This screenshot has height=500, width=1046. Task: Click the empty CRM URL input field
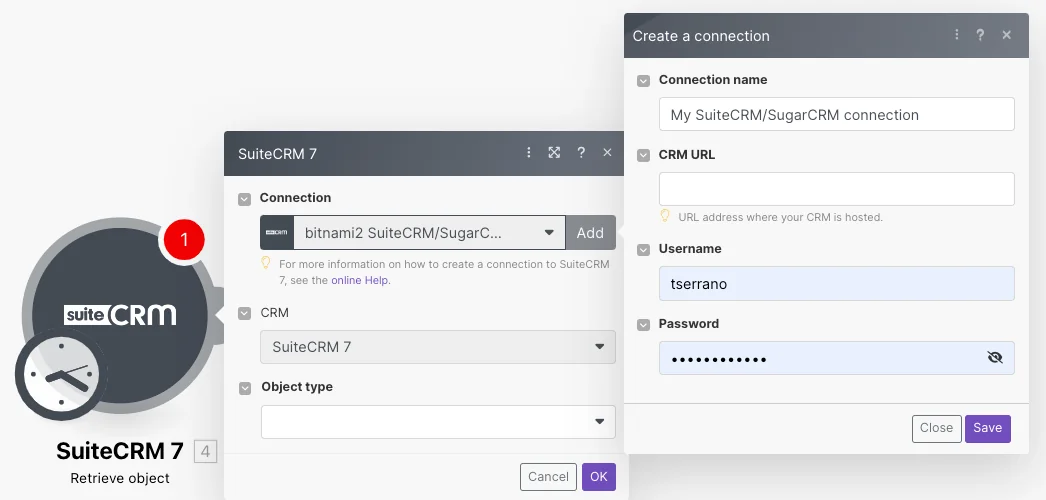pos(837,189)
